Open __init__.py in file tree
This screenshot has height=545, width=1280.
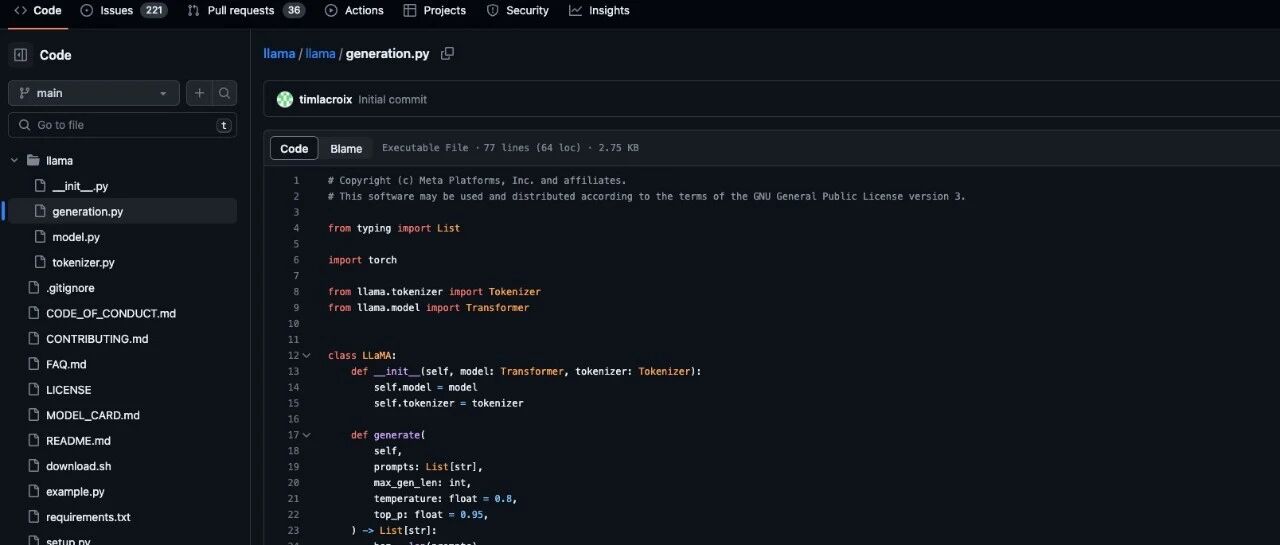(x=80, y=186)
